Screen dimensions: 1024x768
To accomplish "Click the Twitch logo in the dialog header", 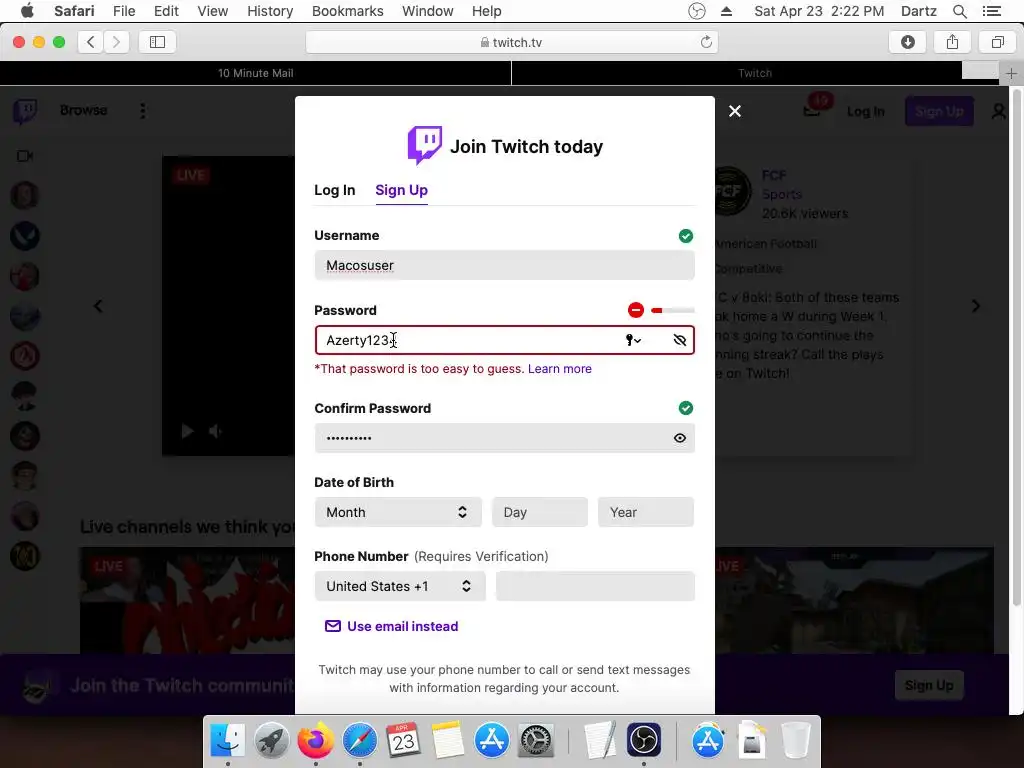I will pyautogui.click(x=424, y=145).
